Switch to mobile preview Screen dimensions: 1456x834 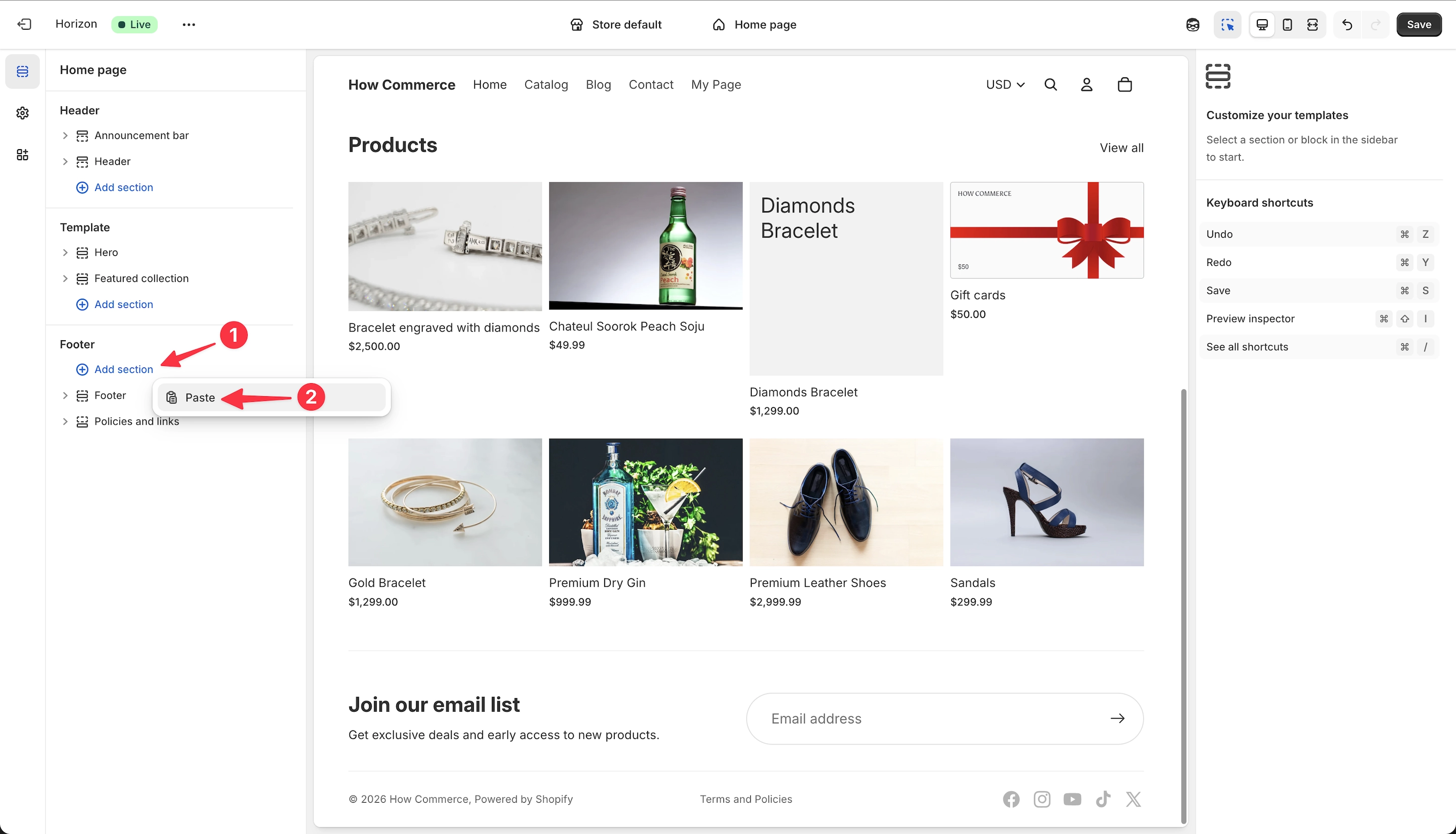[1287, 25]
